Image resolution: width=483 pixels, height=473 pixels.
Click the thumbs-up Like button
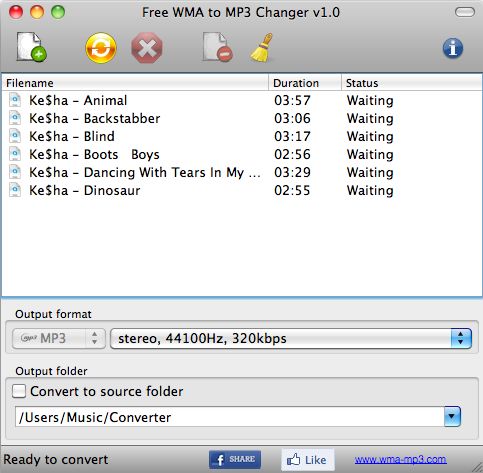[307, 460]
